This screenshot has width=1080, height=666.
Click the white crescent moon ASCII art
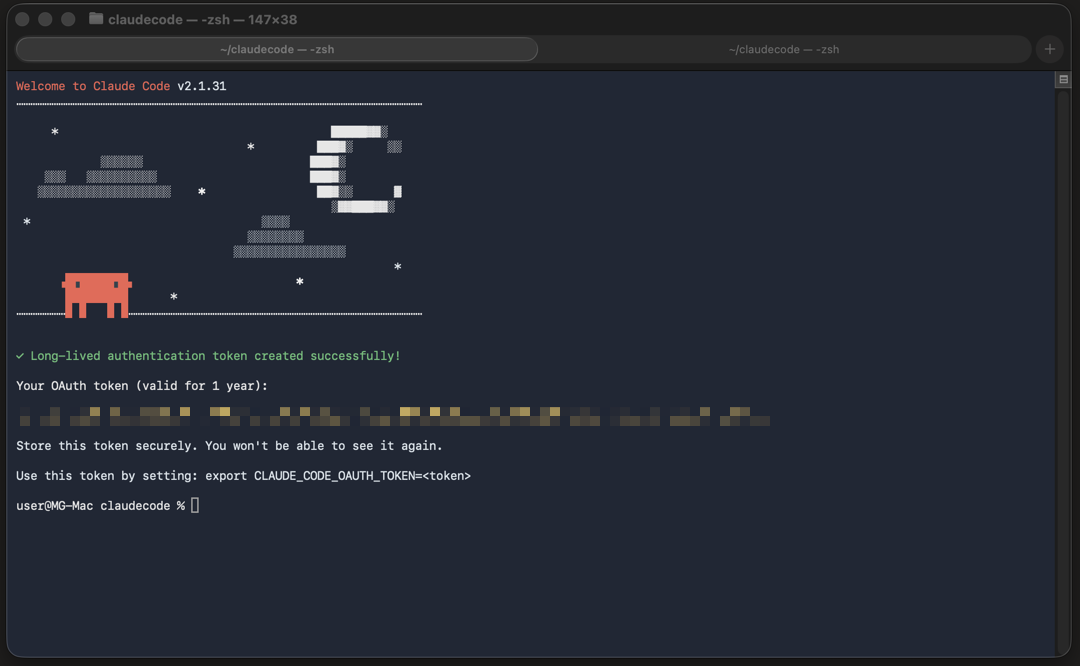352,170
